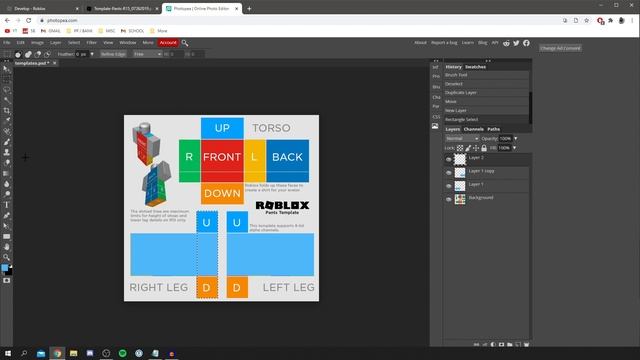The height and width of the screenshot is (360, 640).
Task: Open the selection style Free dropdown
Action: tap(147, 54)
